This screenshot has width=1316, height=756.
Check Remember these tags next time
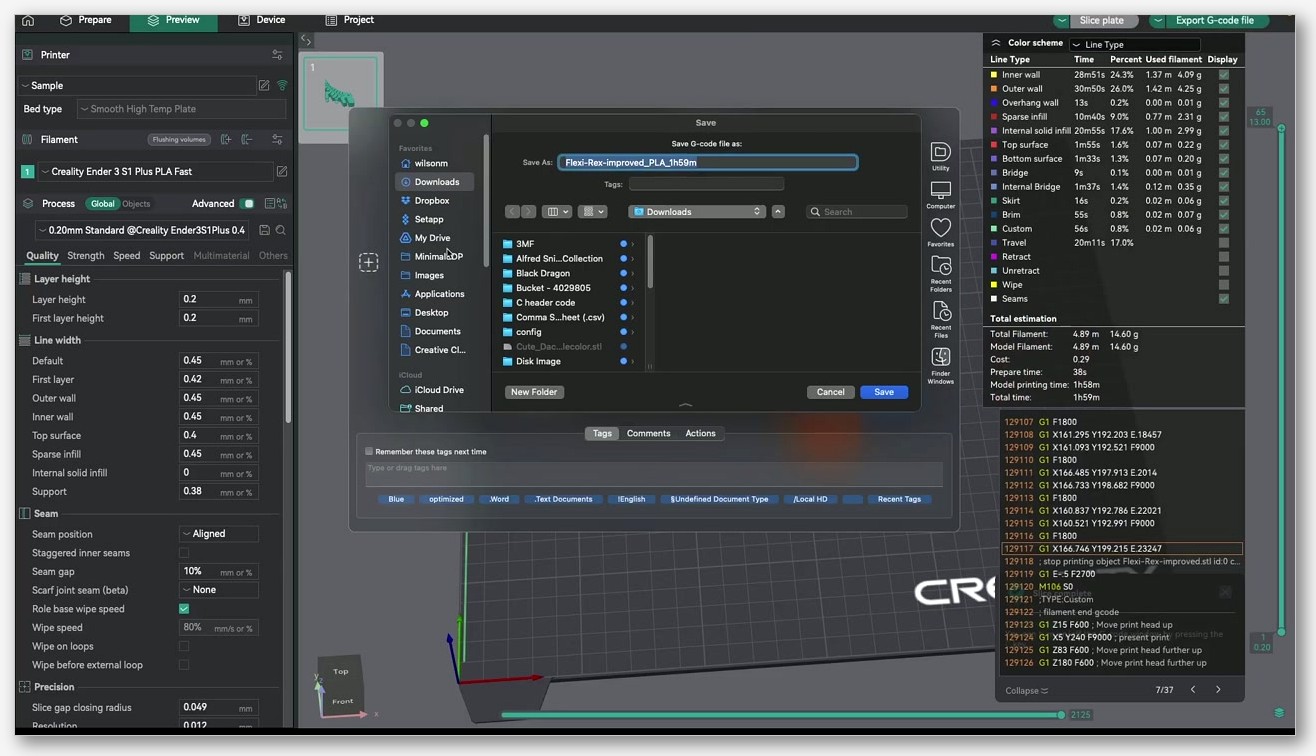369,452
